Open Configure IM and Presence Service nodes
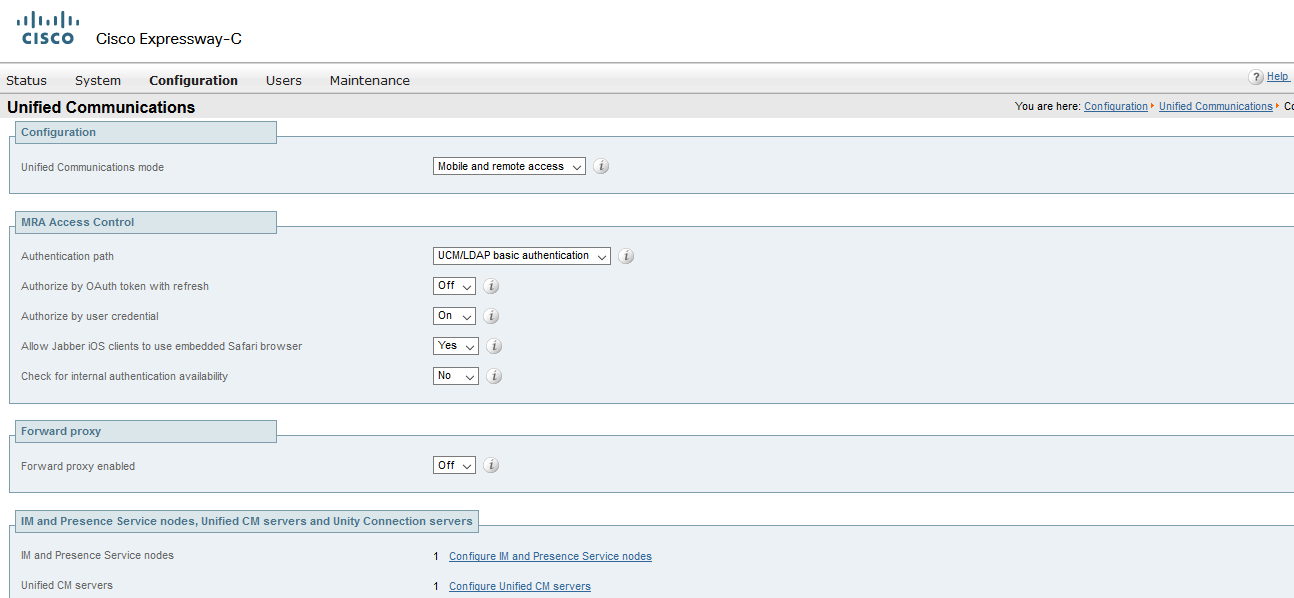1294x598 pixels. pyautogui.click(x=550, y=556)
